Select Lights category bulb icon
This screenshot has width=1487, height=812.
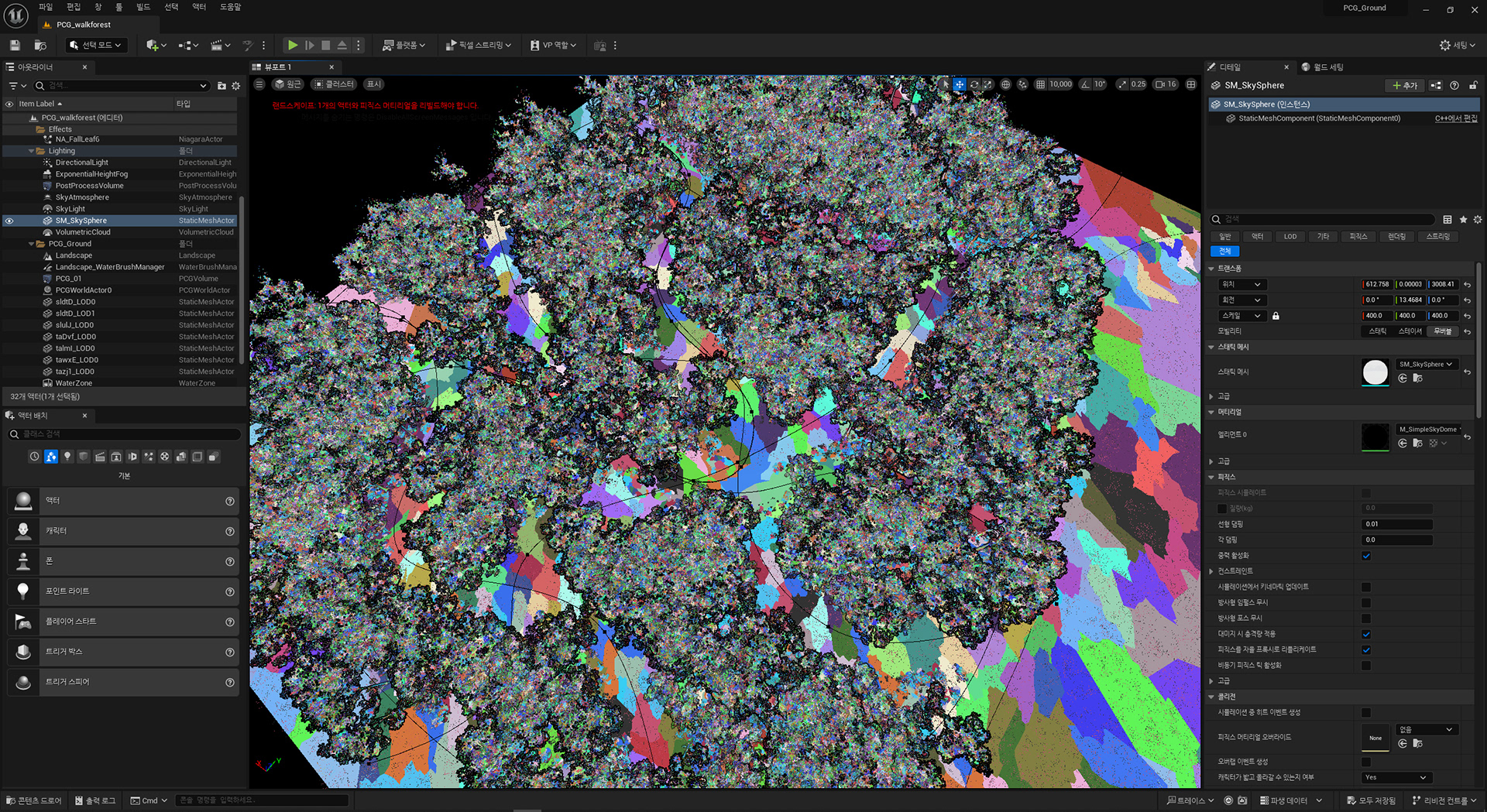tap(67, 457)
